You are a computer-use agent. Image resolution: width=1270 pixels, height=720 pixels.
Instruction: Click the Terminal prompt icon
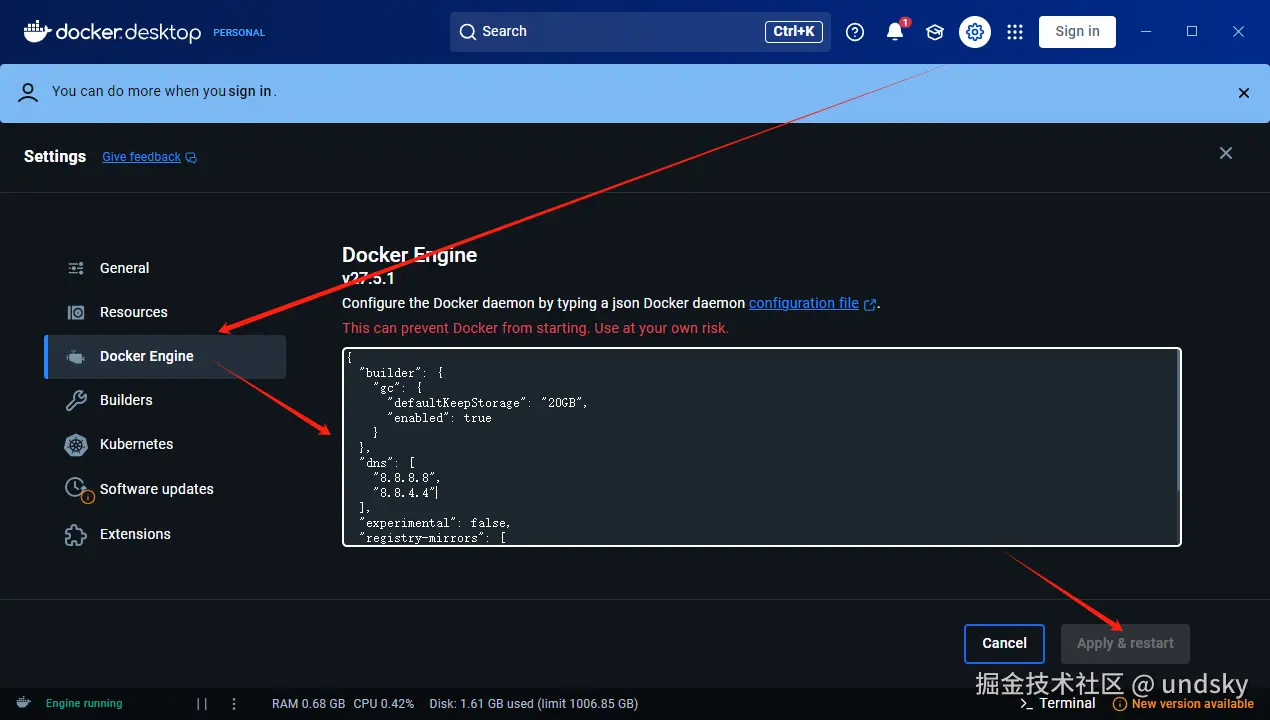click(x=1026, y=703)
